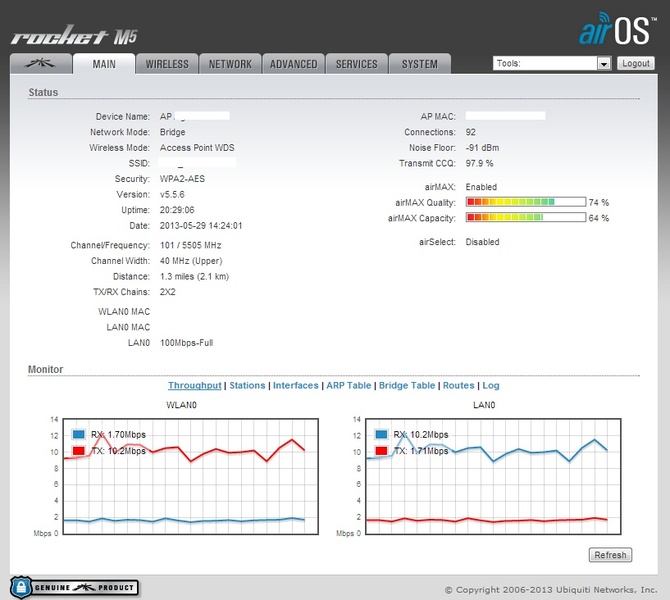Click the Refresh button
Screen dimensions: 670x600
tap(610, 555)
